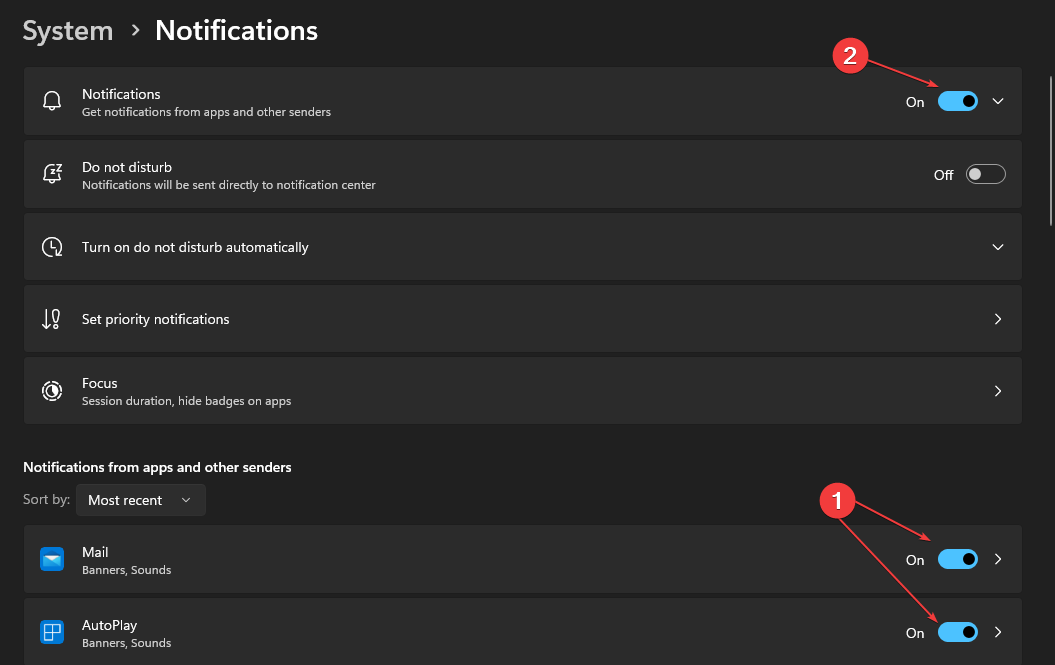
Task: Open AutoPlay notification details chevron
Action: click(997, 632)
